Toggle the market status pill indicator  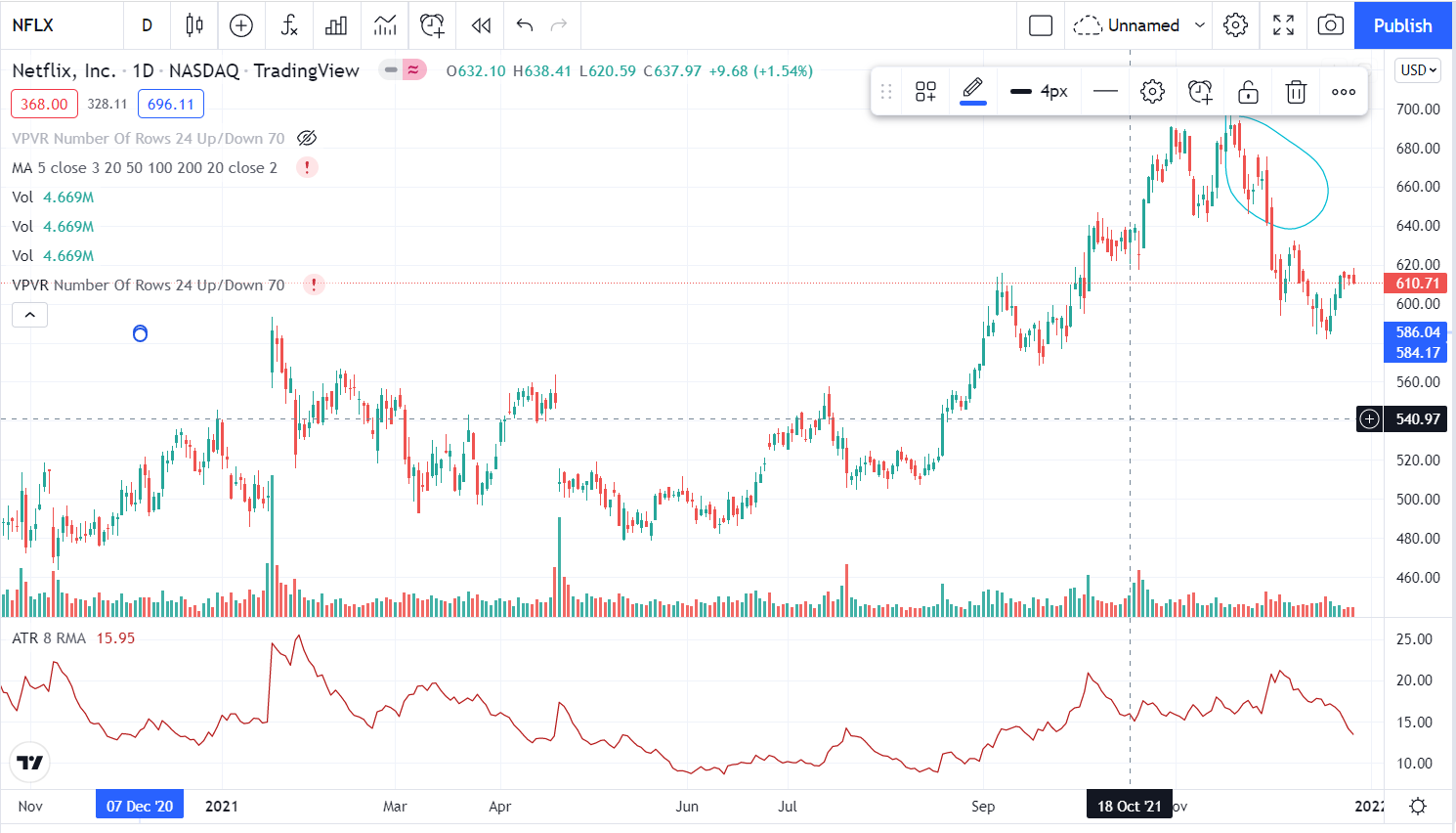[402, 70]
